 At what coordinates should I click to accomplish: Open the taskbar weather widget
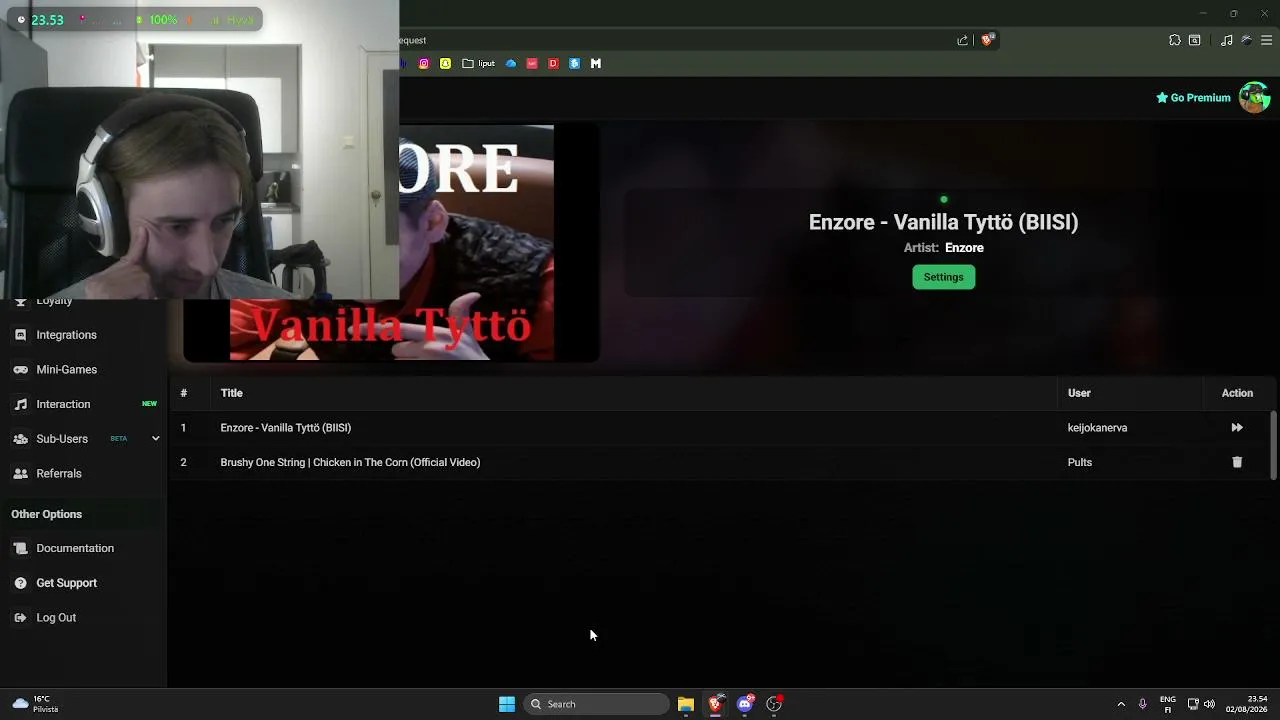point(36,704)
